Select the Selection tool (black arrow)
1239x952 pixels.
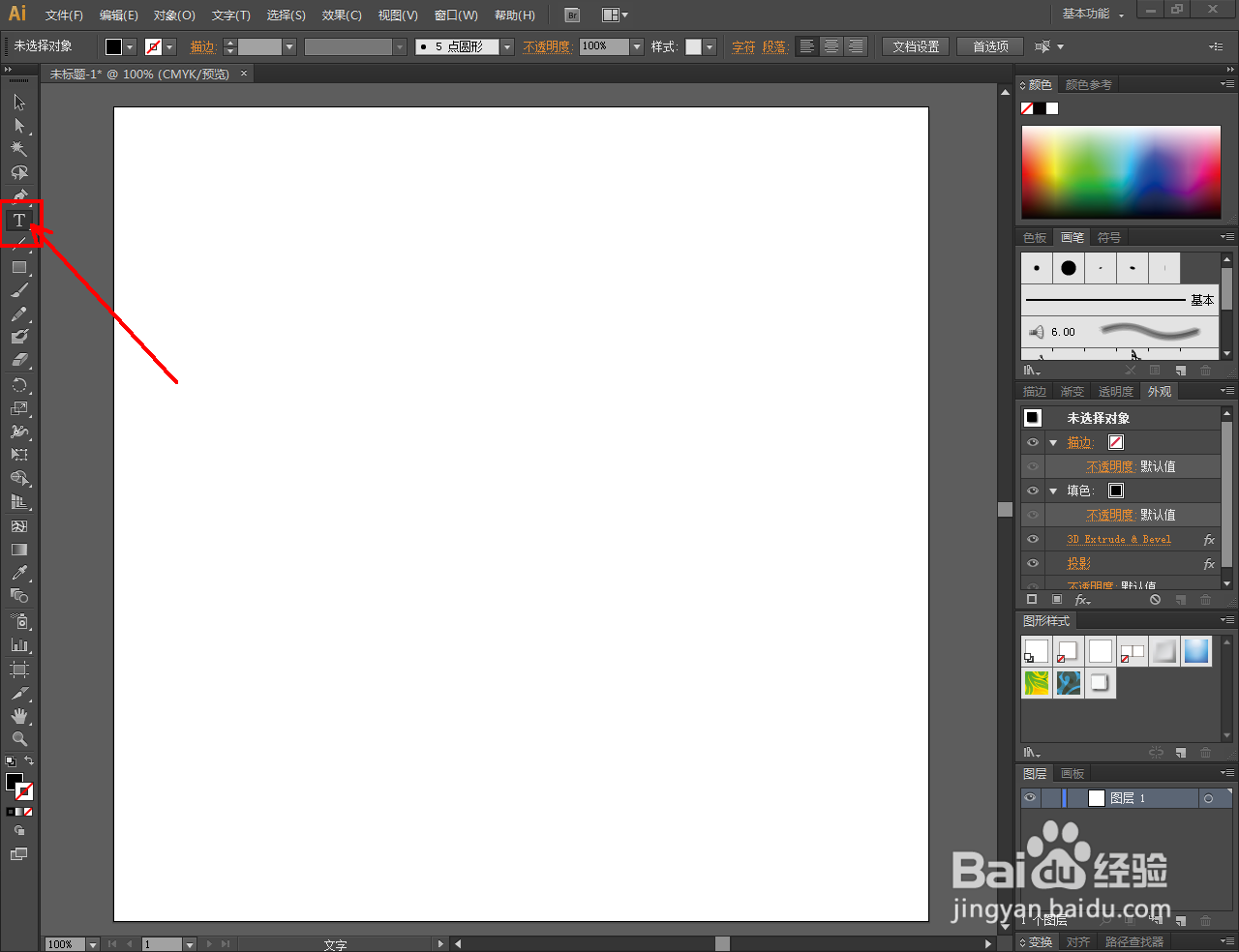tap(18, 102)
